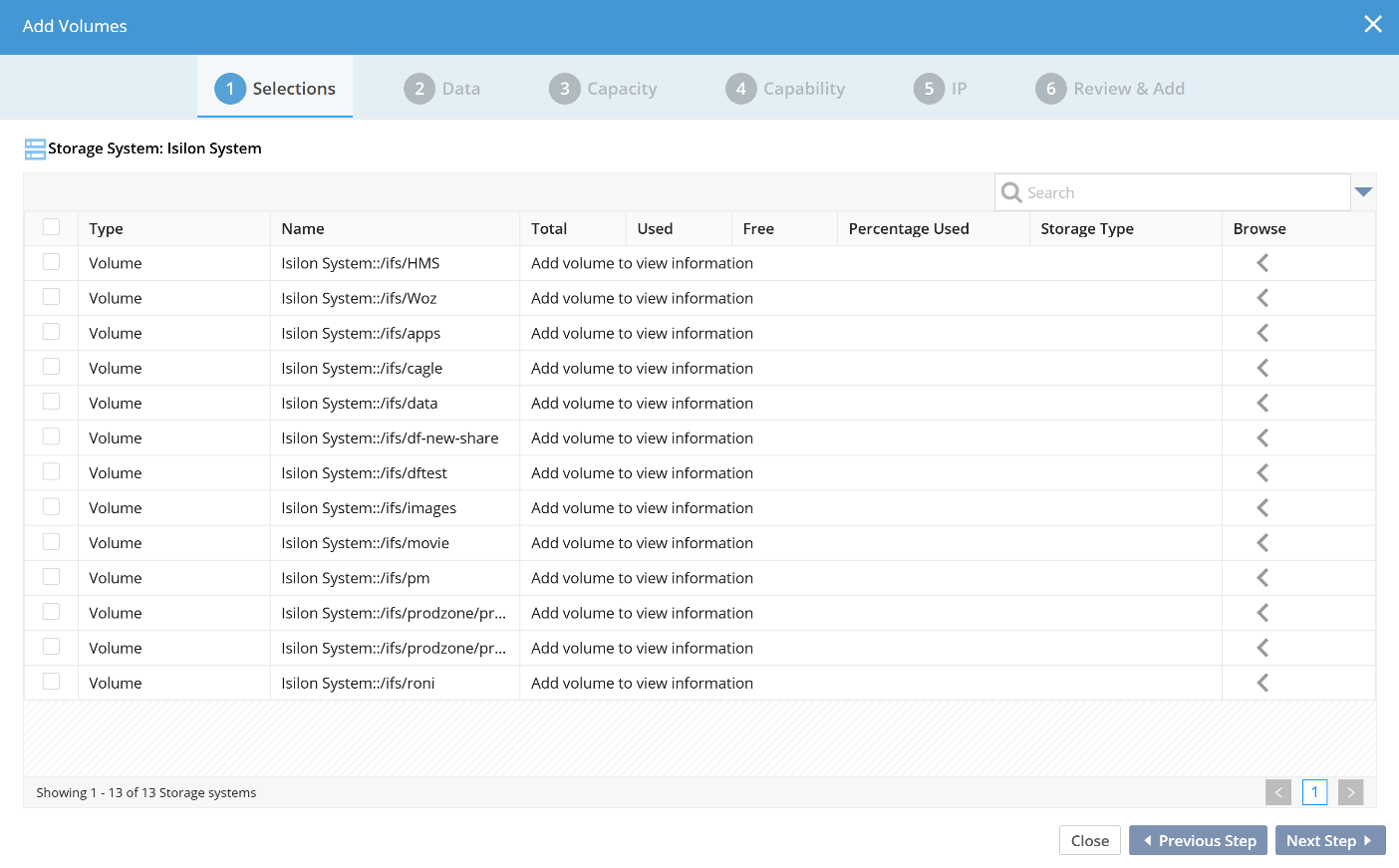Browse the Isilon System::/ifs/movie volume
1399x868 pixels.
pos(1262,543)
